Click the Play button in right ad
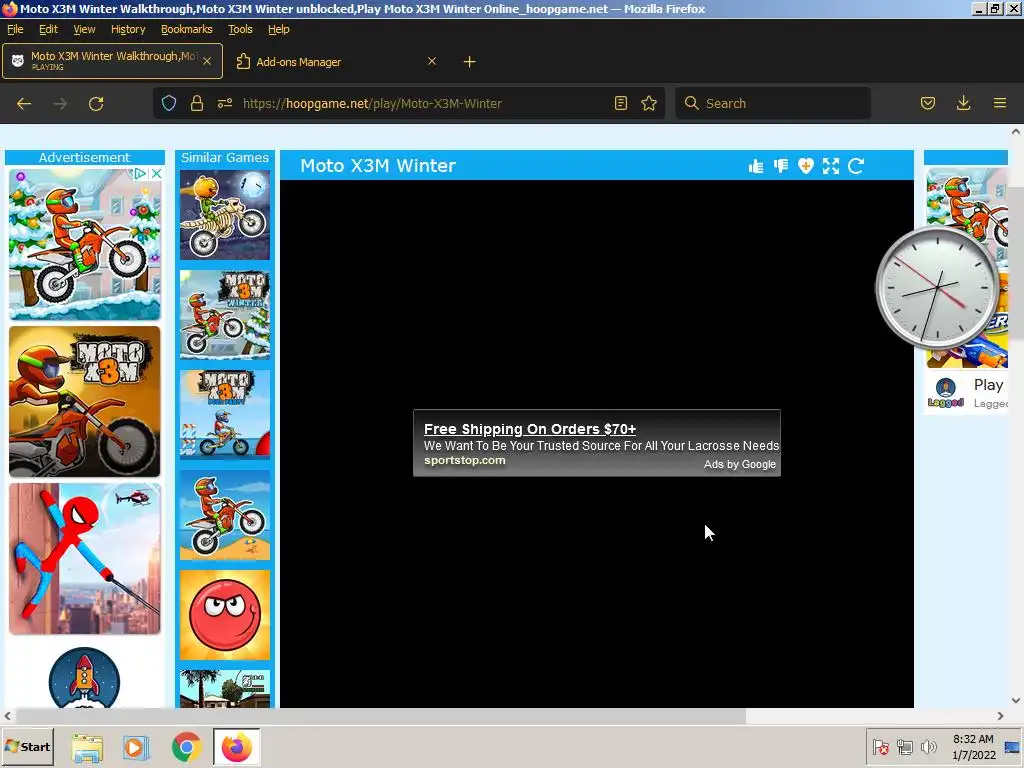 pos(988,385)
